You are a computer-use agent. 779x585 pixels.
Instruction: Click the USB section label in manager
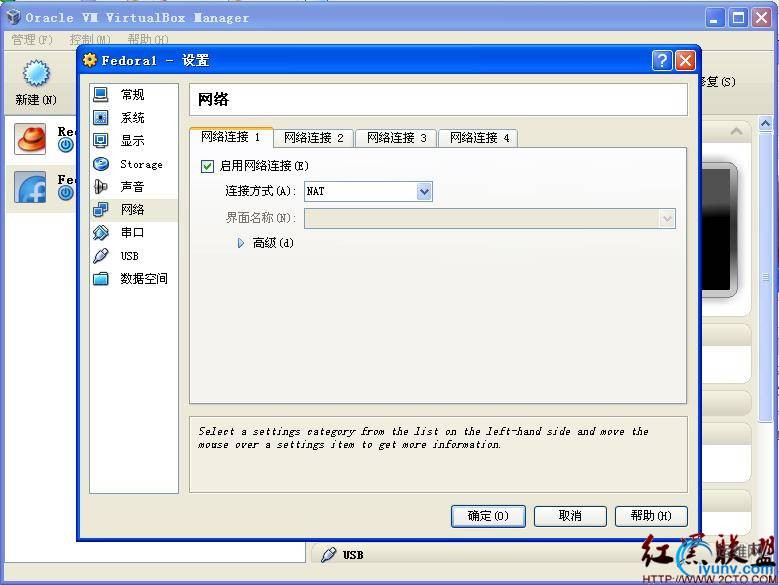[353, 555]
